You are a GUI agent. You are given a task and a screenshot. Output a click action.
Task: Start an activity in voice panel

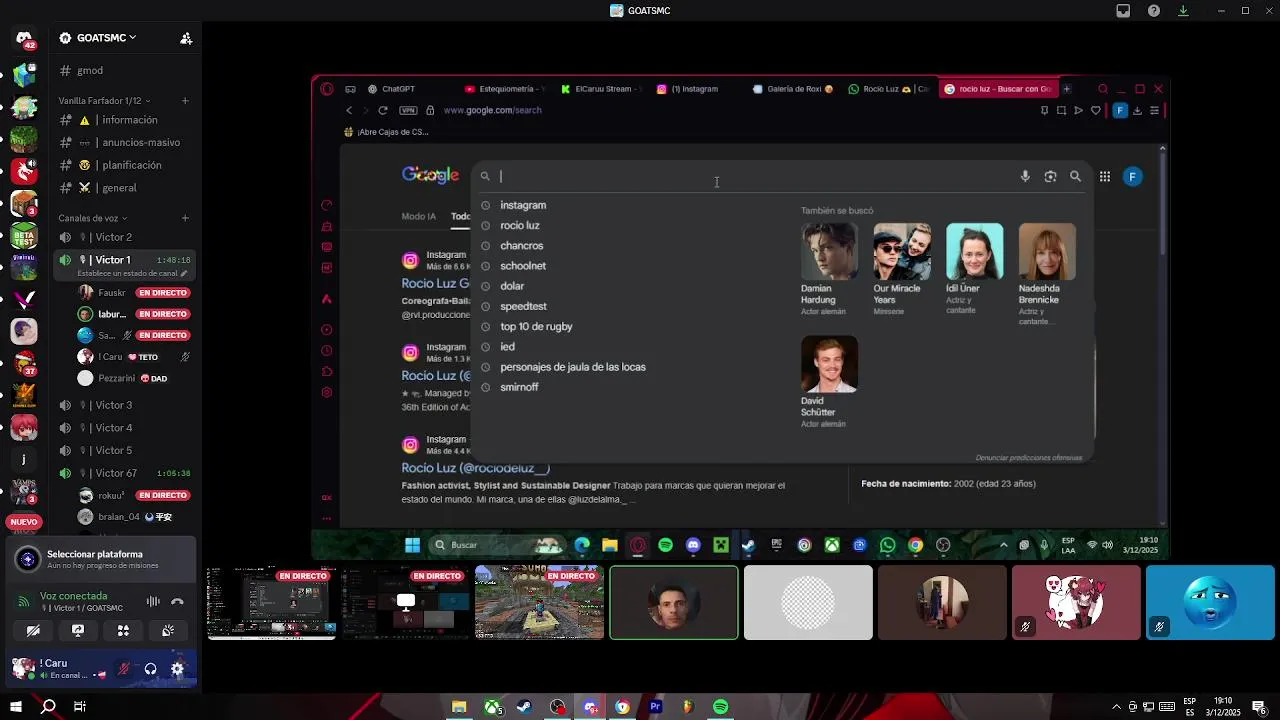(123, 631)
